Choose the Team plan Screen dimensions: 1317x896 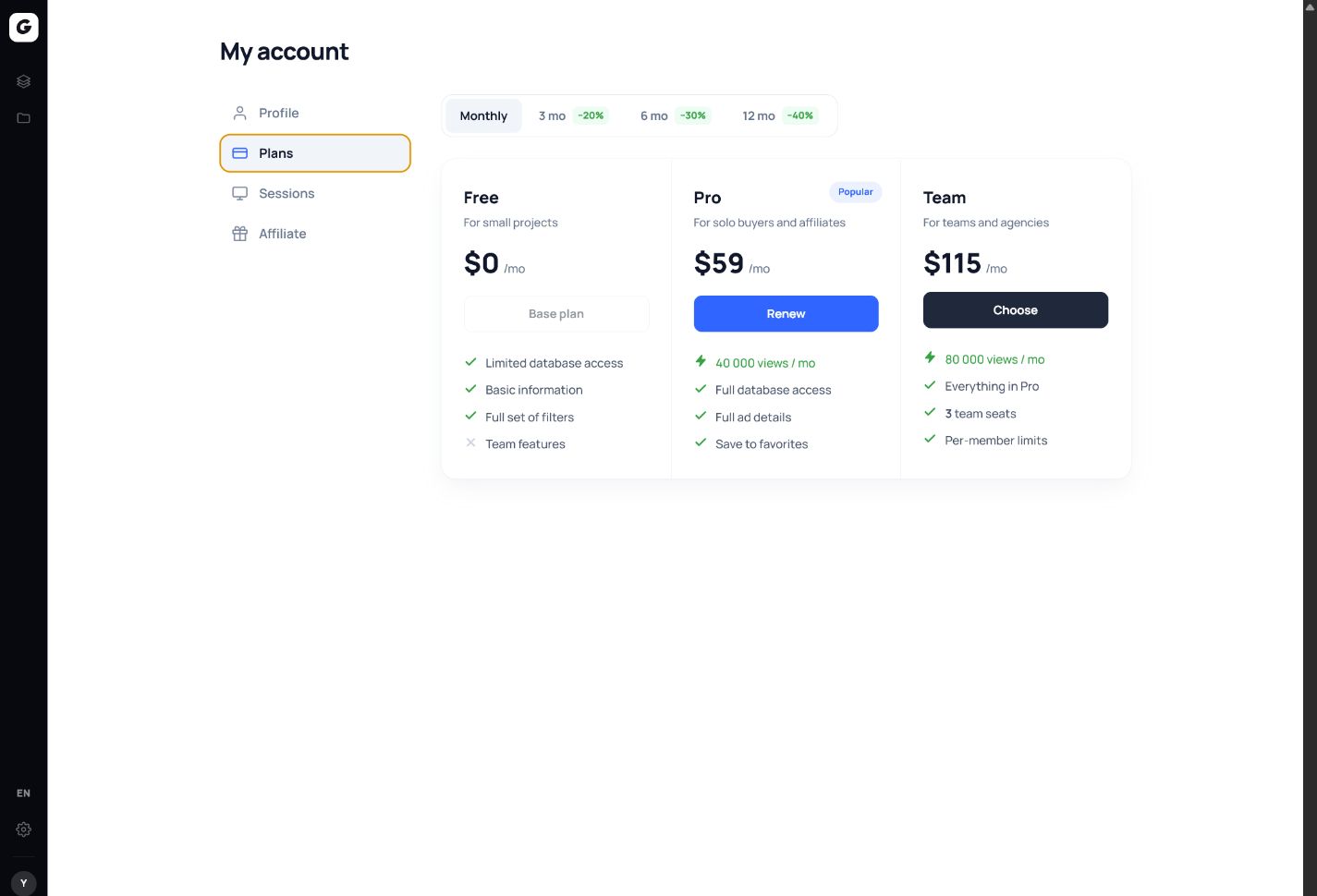tap(1016, 310)
